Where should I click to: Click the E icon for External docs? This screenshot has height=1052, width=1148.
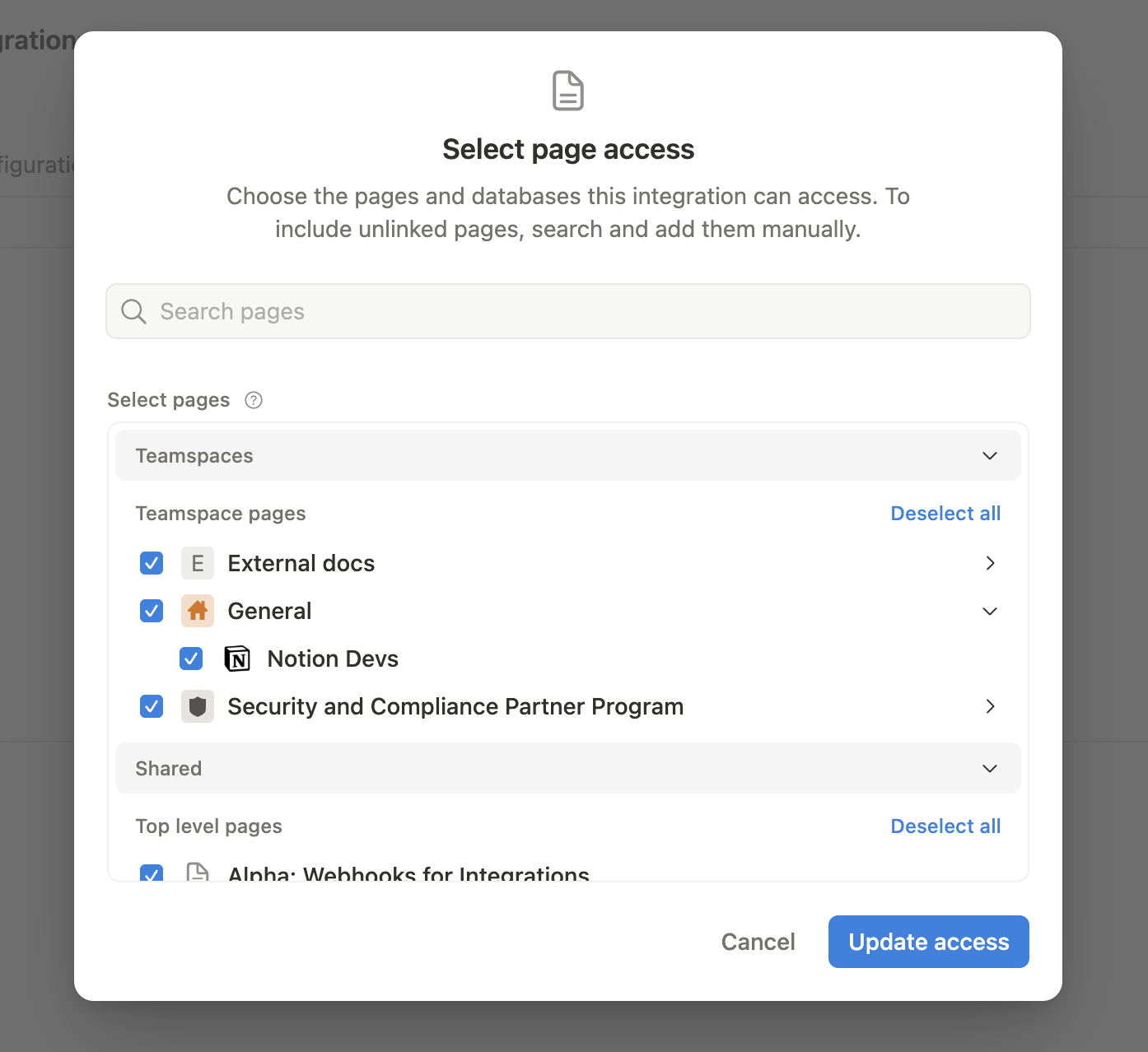click(197, 563)
